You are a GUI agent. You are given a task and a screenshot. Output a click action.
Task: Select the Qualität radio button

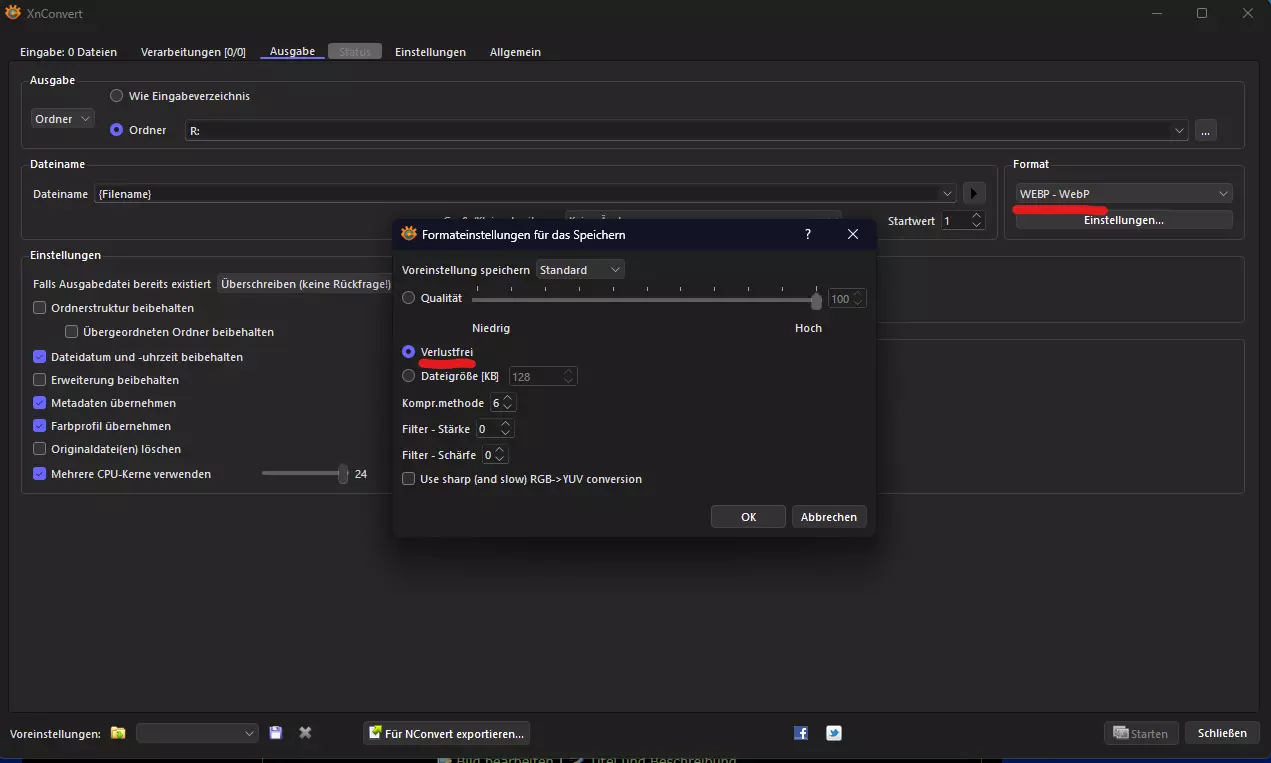point(408,298)
